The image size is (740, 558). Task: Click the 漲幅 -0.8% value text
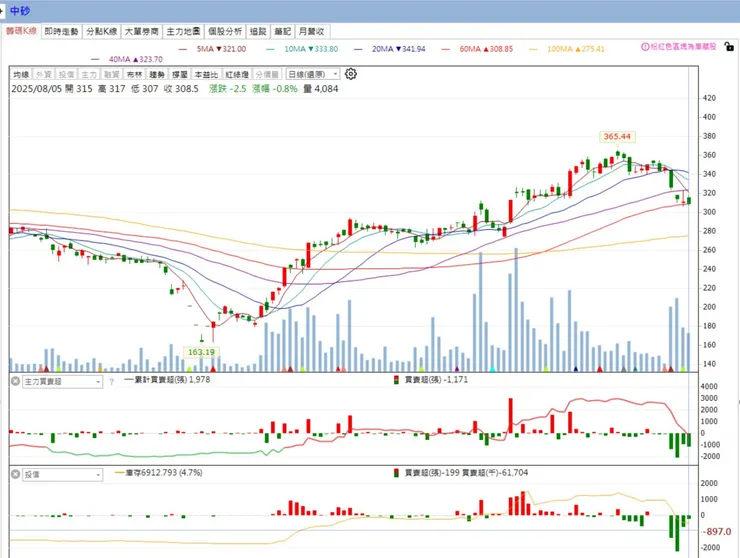(275, 89)
